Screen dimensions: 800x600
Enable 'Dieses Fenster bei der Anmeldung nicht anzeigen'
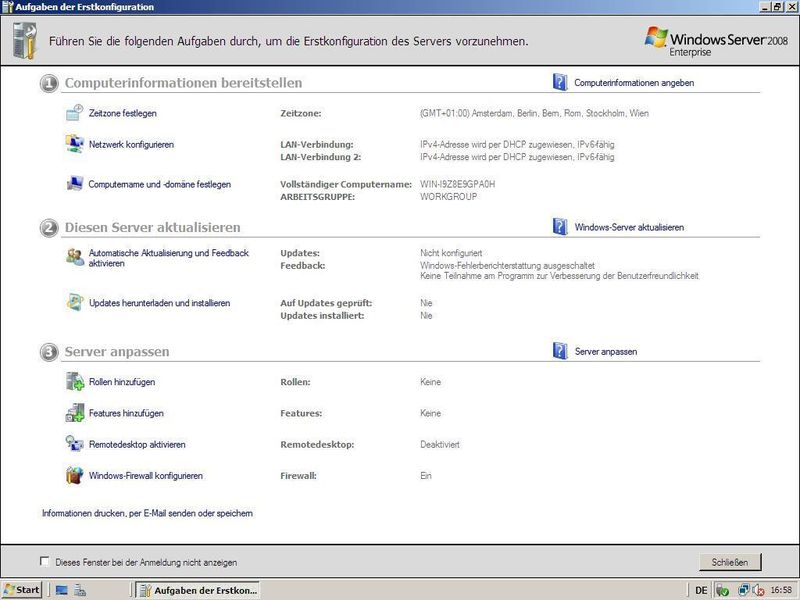pos(44,562)
